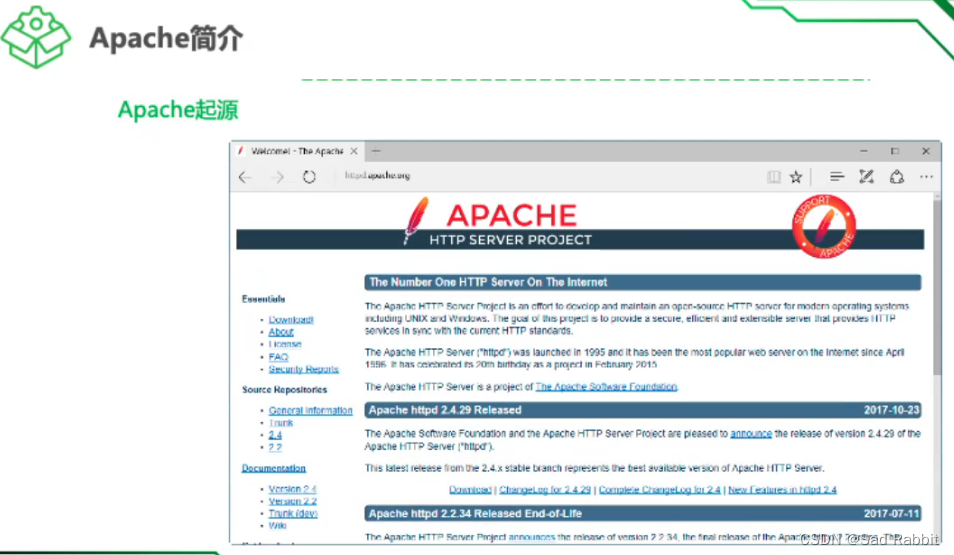Click the Apache简介 slide title
This screenshot has height=555, width=954.
[166, 38]
